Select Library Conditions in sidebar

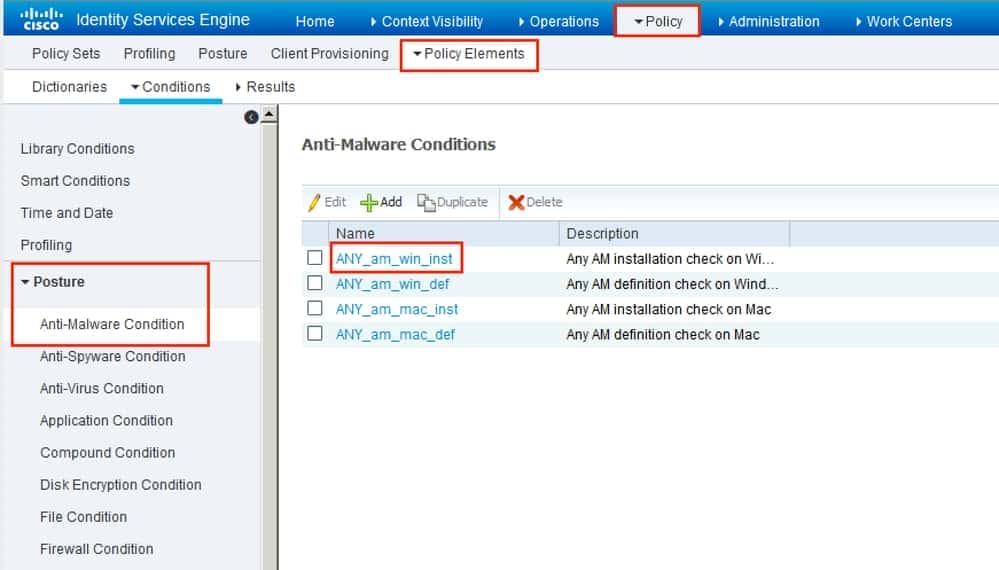78,149
